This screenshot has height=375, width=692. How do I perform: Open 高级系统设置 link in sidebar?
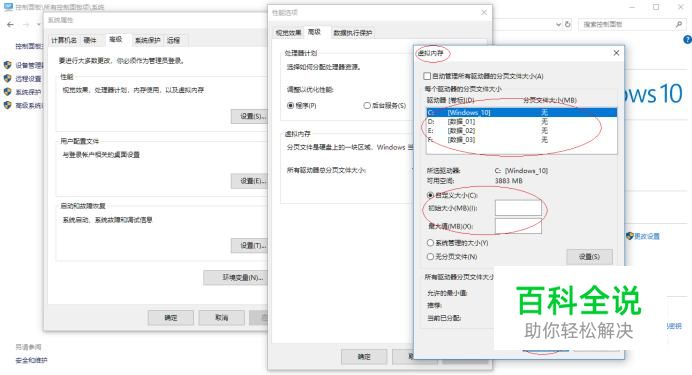point(30,105)
